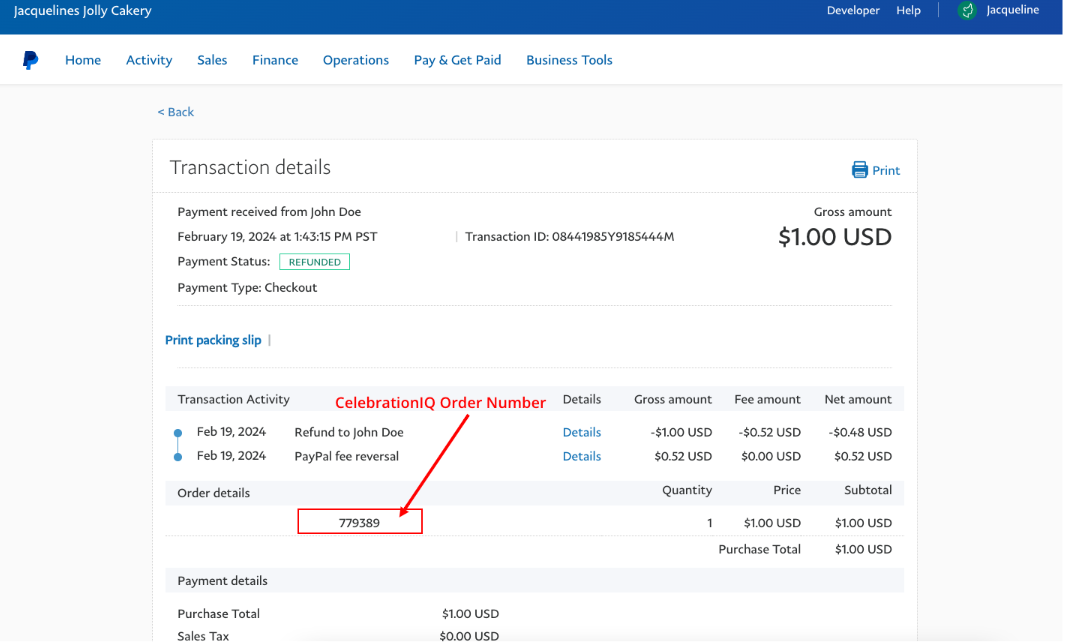Click the Jacqueline account name

click(x=1012, y=11)
